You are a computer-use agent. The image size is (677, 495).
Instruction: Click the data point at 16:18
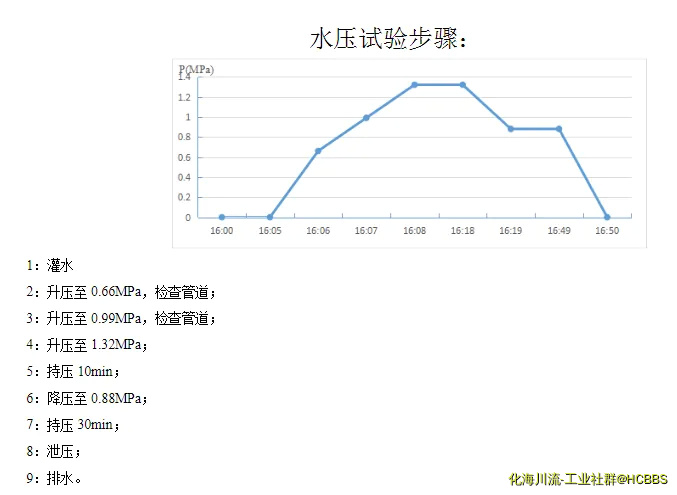pyautogui.click(x=463, y=85)
